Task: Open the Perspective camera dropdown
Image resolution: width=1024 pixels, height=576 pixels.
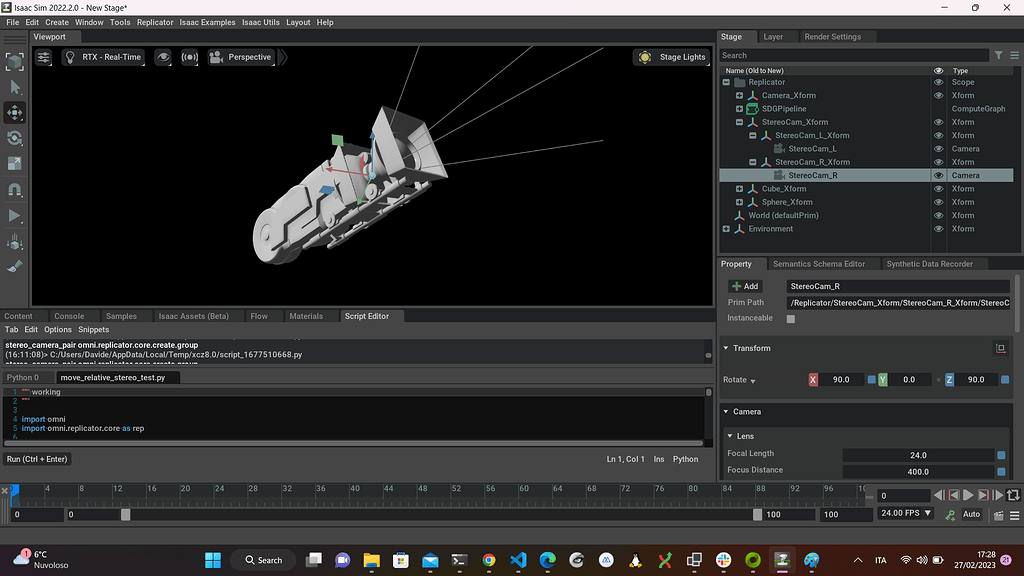Action: coord(240,57)
